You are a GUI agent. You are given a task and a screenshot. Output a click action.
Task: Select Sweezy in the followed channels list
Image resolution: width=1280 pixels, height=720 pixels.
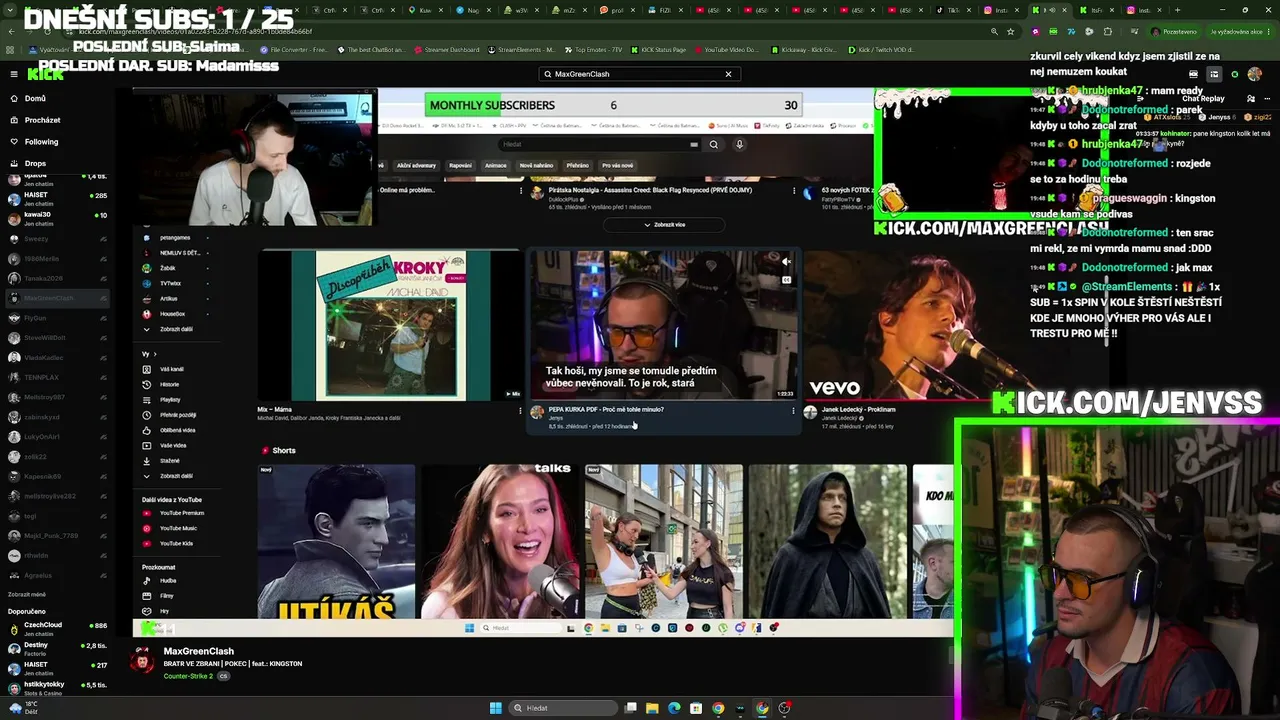pos(58,239)
